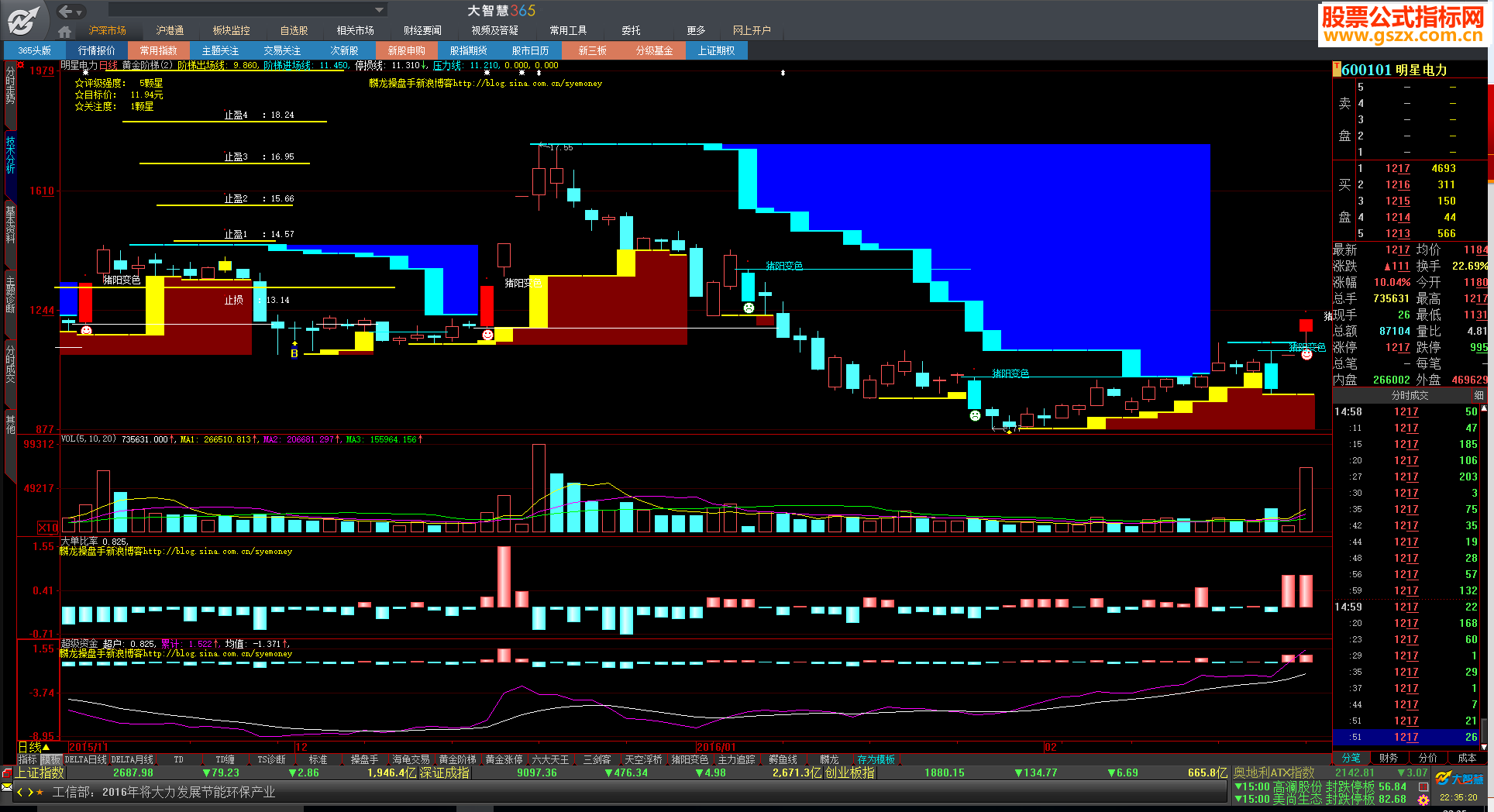Switch to the 股指期货 tab
The width and height of the screenshot is (1494, 812).
(x=468, y=50)
